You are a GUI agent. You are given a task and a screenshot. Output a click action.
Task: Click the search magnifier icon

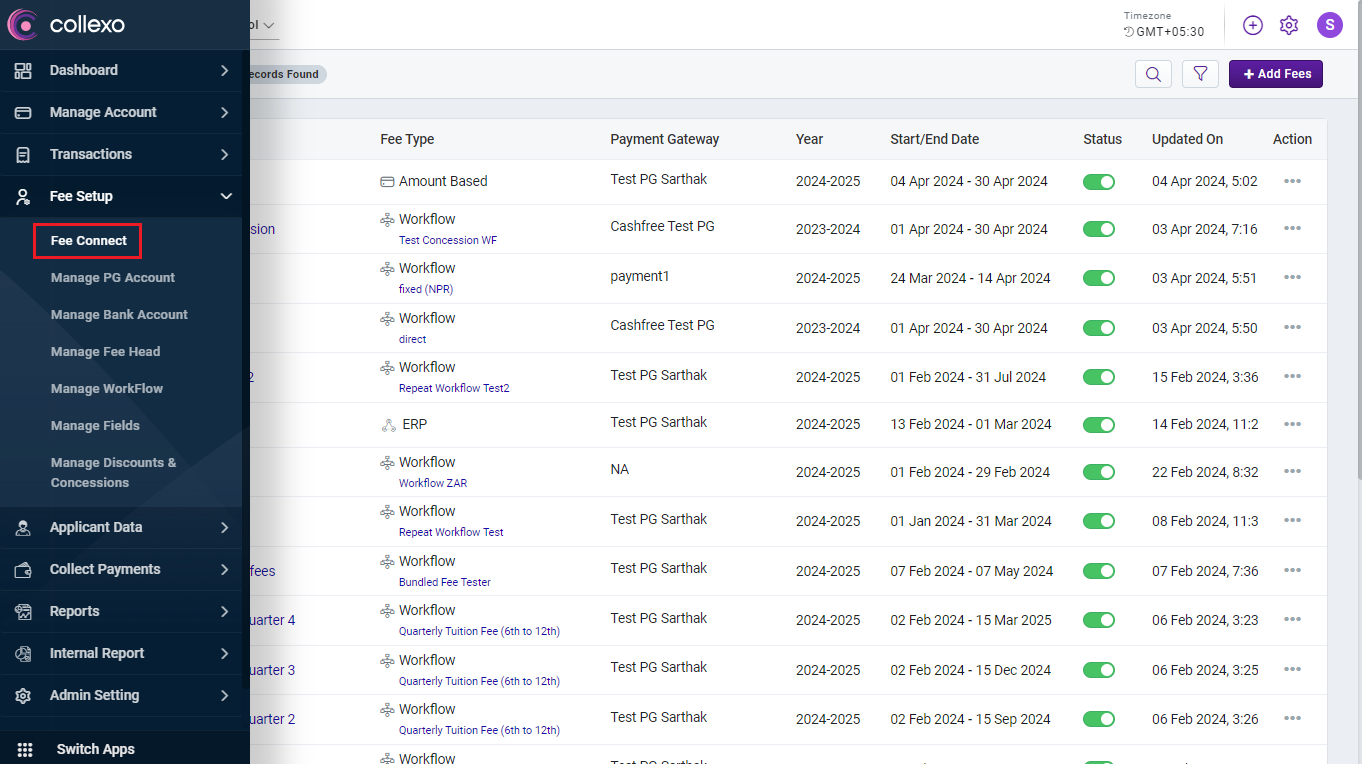click(x=1153, y=74)
